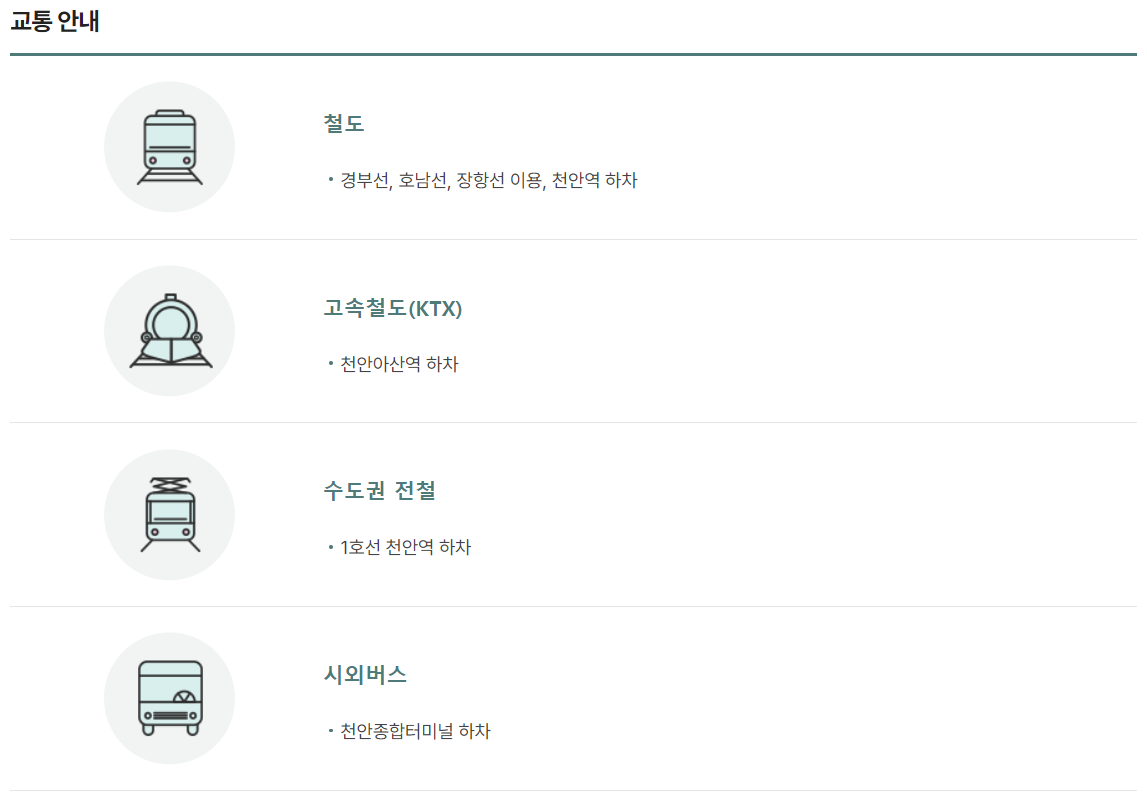1147x792 pixels.
Task: Open the 고속철도(KTX) heading
Action: pos(393,308)
